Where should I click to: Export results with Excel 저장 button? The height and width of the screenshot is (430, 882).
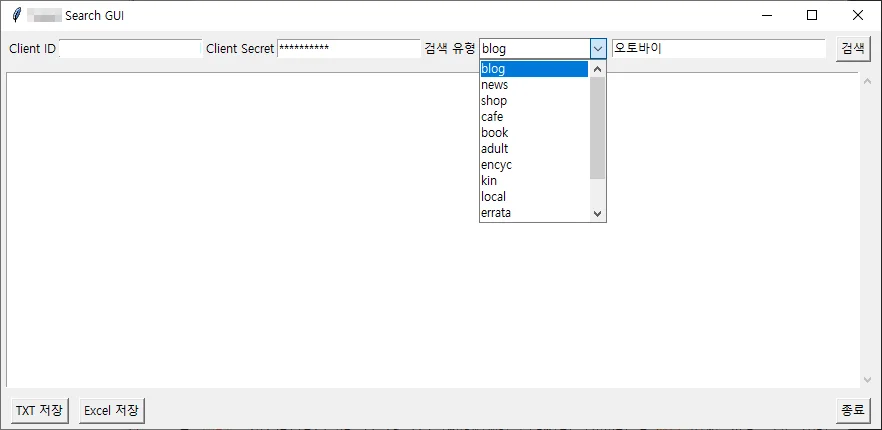coord(112,410)
